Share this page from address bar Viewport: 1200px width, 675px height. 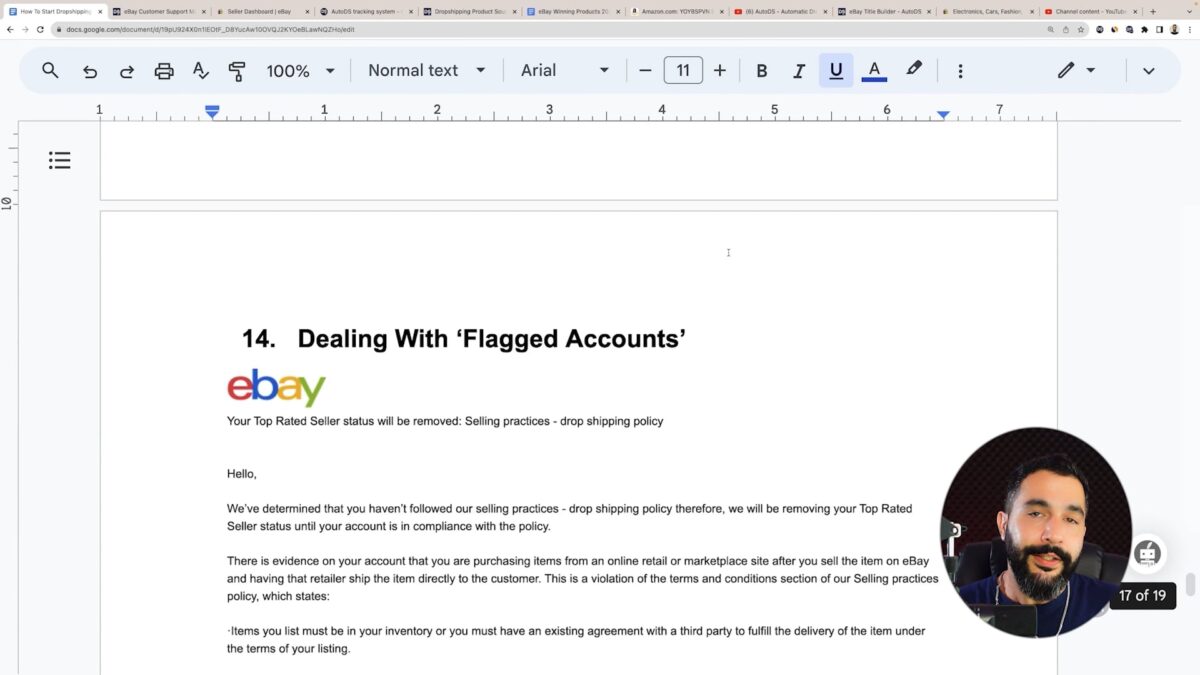tap(1065, 29)
